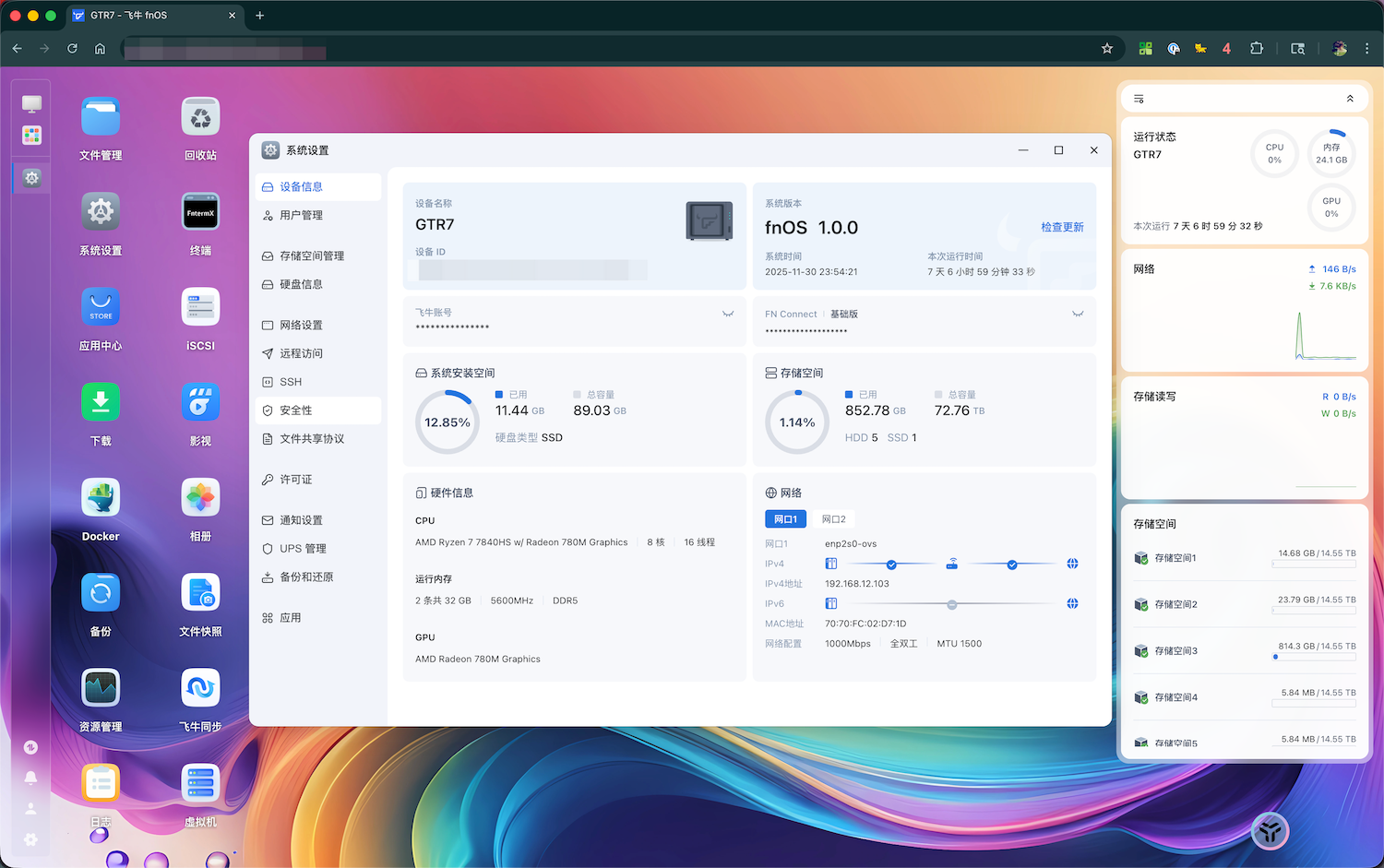
Task: Select 存储空间1 in the widget
Action: (1245, 558)
